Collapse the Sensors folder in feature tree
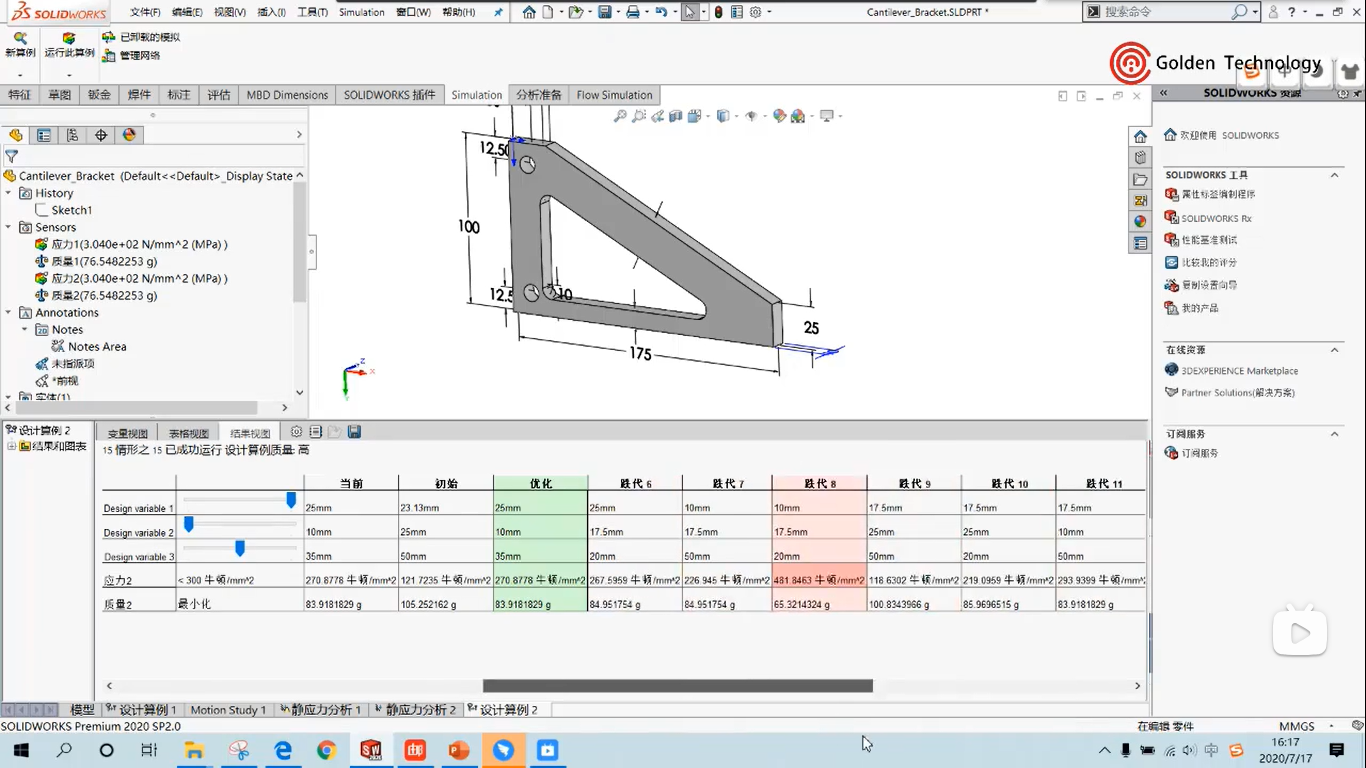Screen dimensions: 1366x768 (9, 227)
